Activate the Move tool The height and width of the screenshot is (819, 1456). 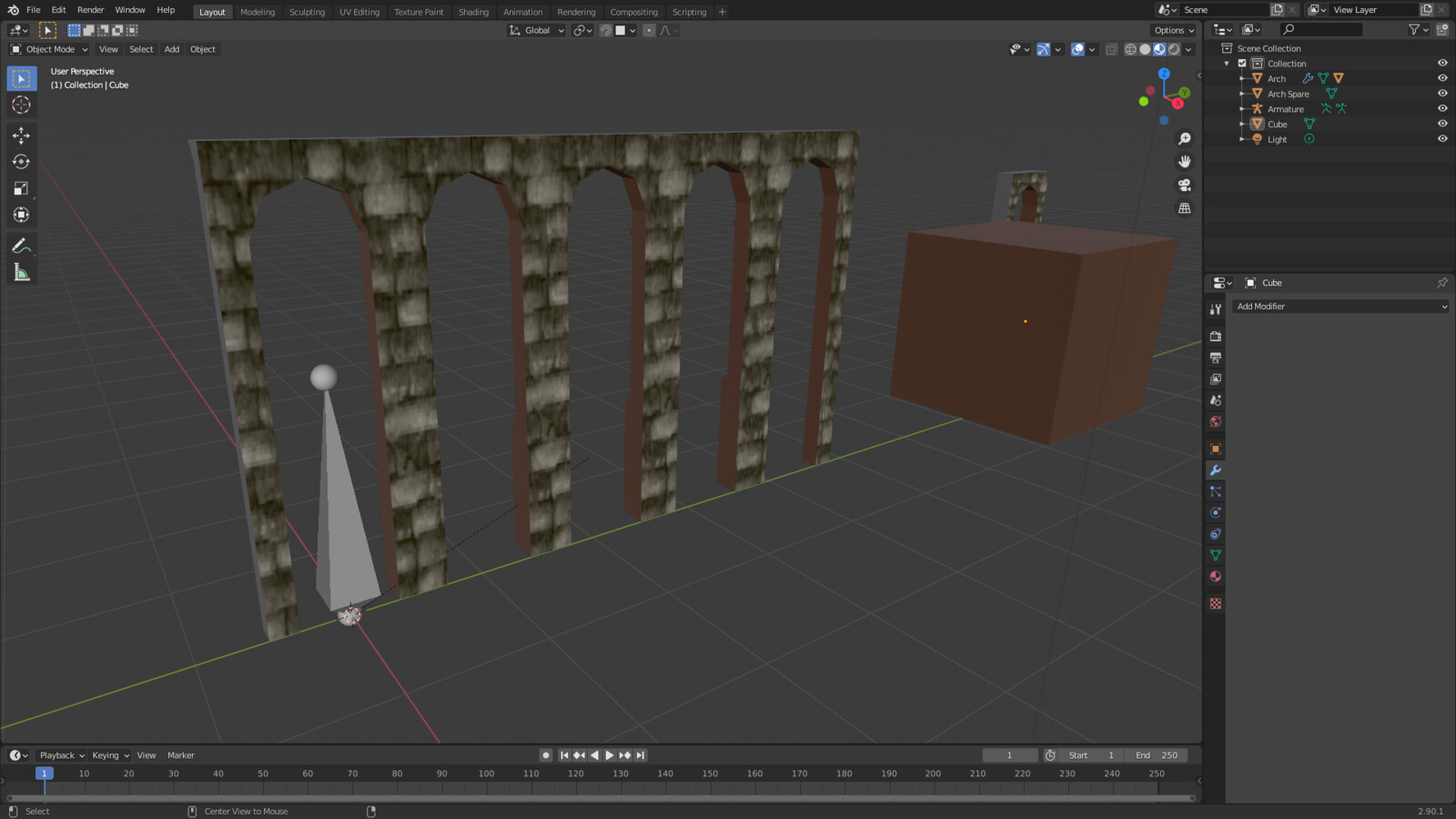pos(21,136)
